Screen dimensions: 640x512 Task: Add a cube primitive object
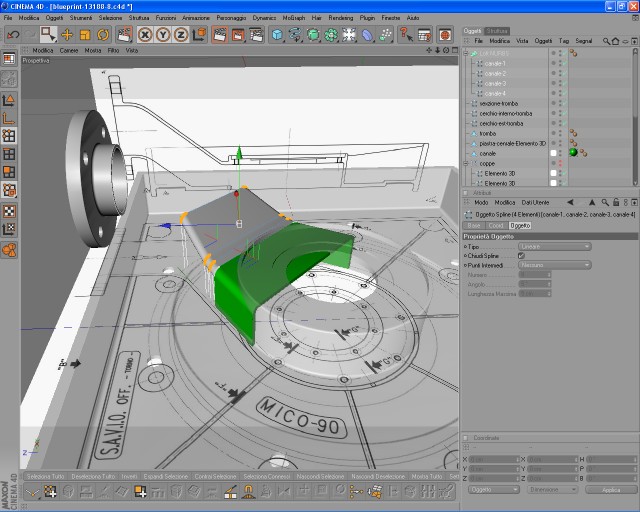278,35
